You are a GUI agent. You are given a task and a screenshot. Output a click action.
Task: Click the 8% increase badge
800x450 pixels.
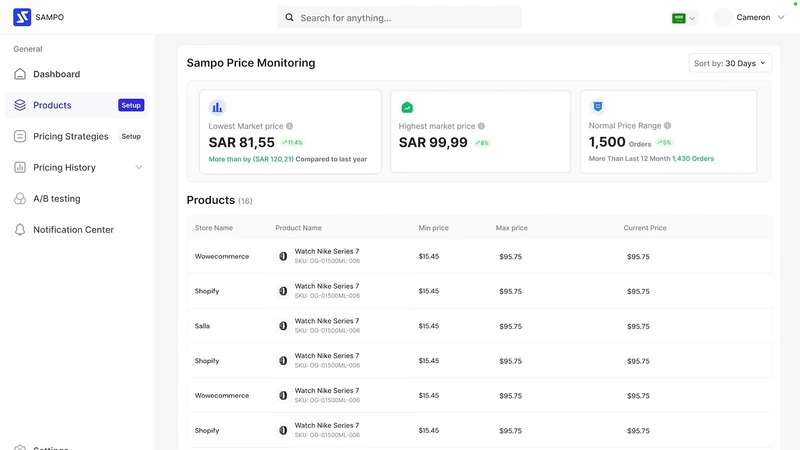482,143
